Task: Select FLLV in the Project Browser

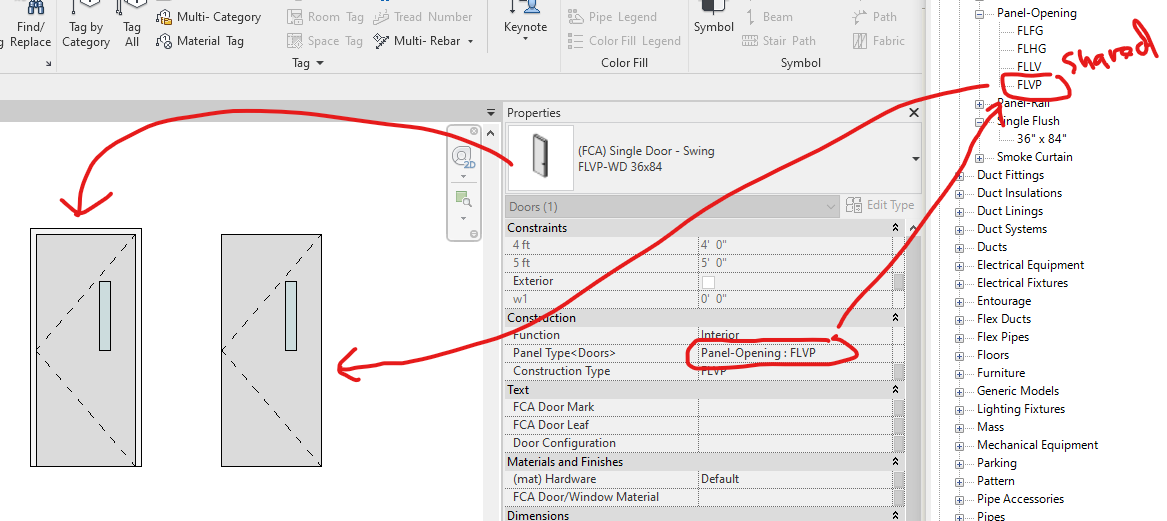Action: coord(1029,67)
